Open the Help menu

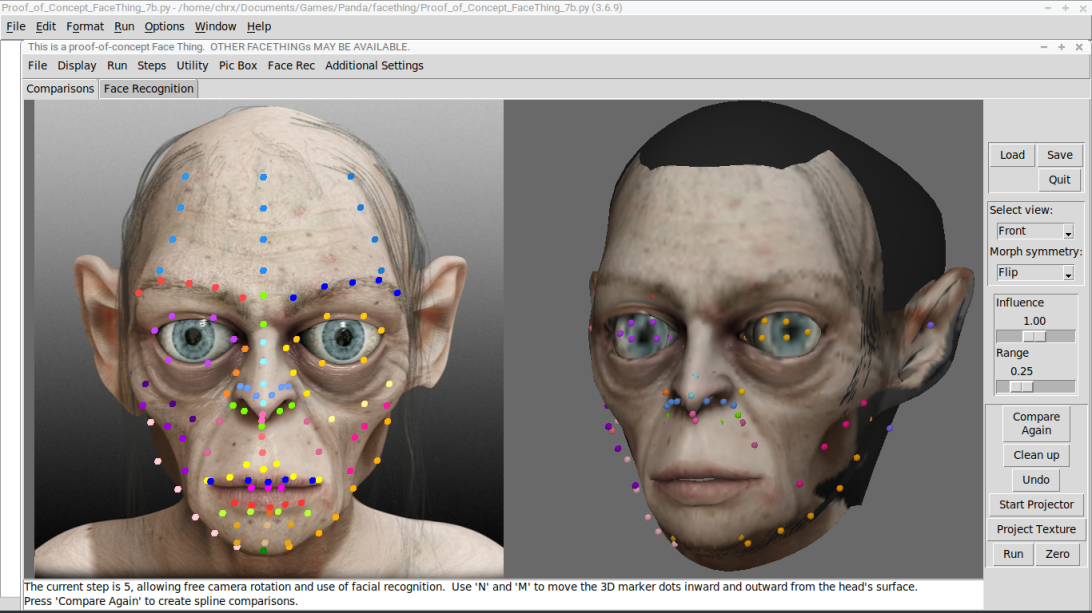[x=258, y=26]
